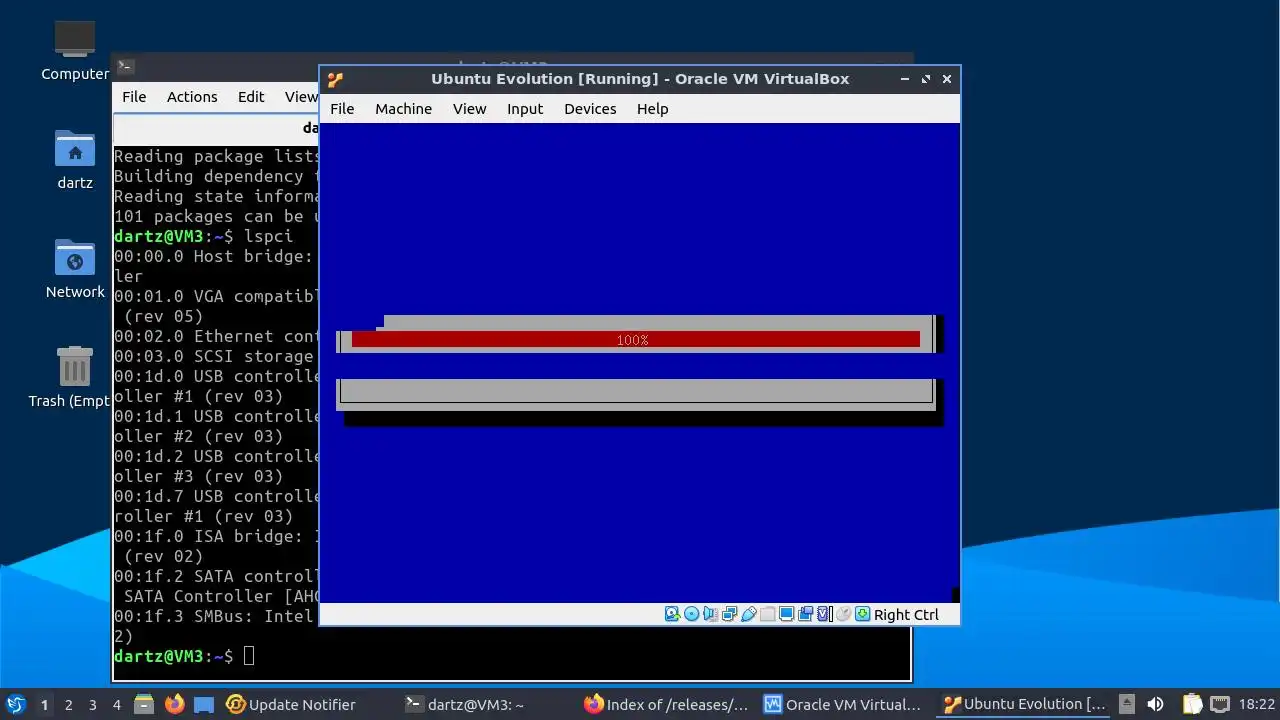This screenshot has height=720, width=1280.
Task: Click the USB devices icon in VirtualBox status bar
Action: pos(748,614)
